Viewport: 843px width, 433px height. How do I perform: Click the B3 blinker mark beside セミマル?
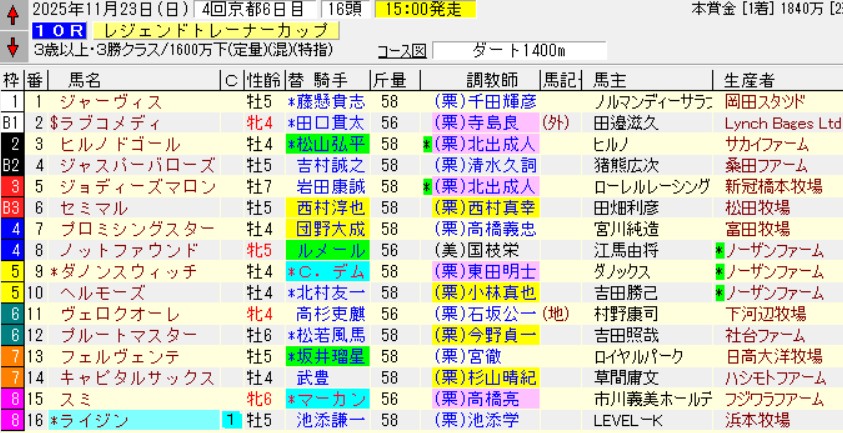point(12,208)
